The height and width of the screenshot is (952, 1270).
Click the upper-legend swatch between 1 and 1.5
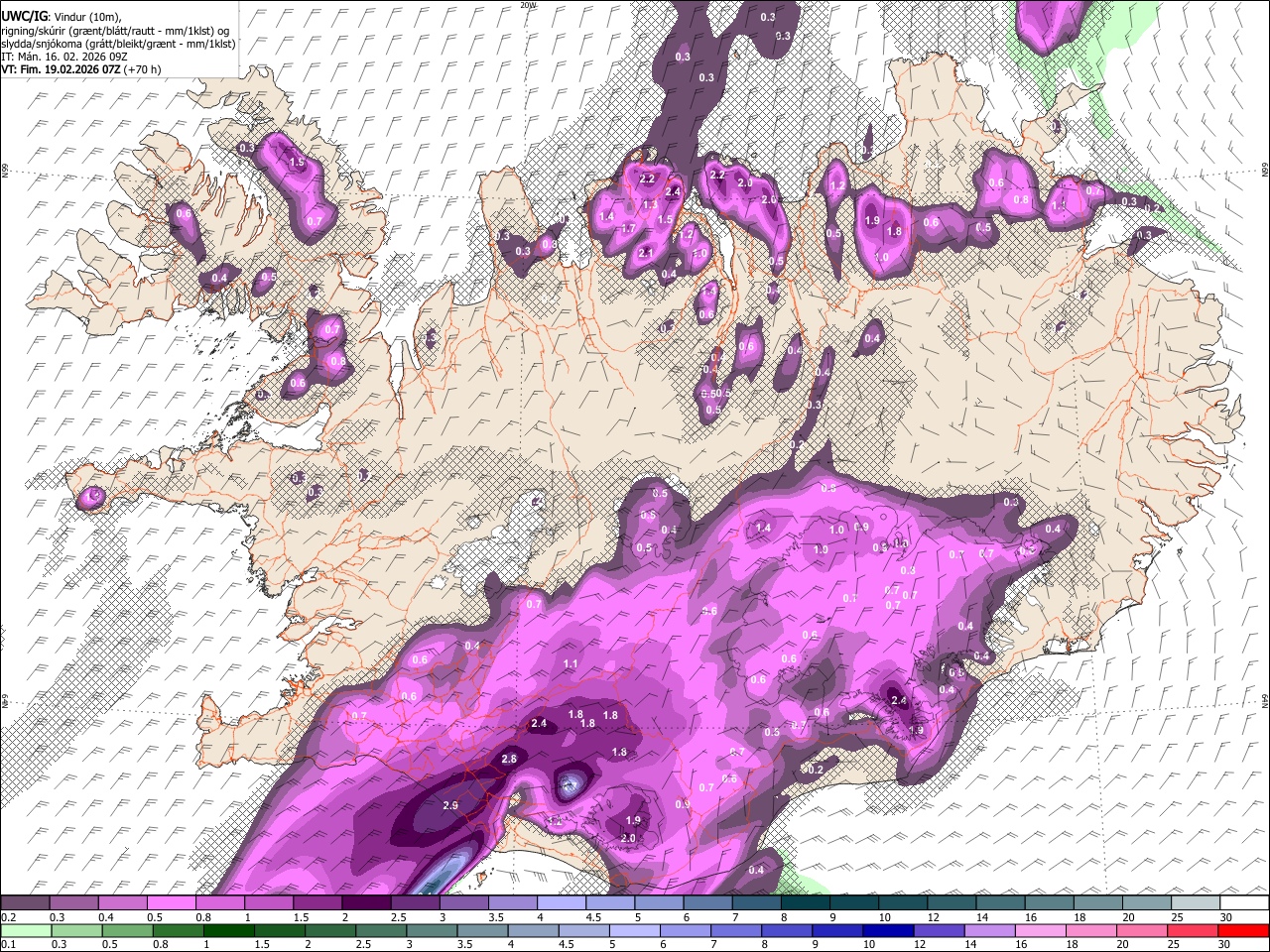pos(268,902)
